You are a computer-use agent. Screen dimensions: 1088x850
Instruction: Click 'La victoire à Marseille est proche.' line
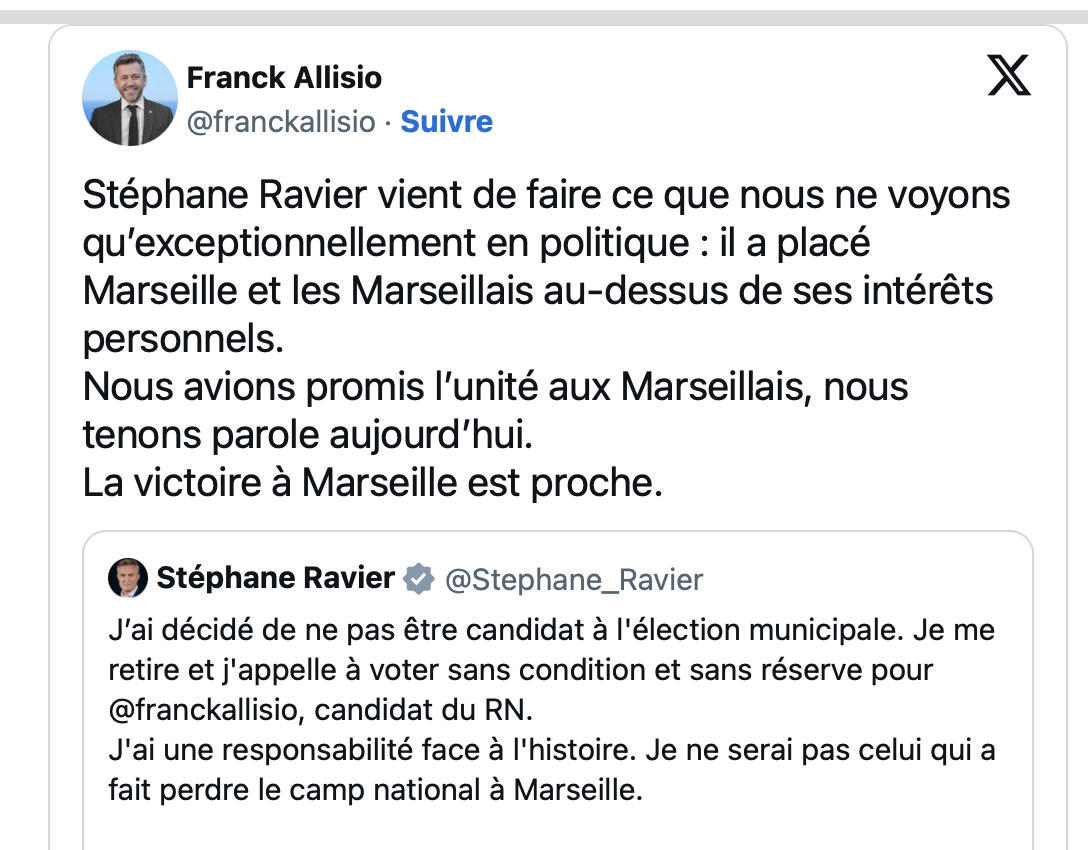[x=373, y=483]
